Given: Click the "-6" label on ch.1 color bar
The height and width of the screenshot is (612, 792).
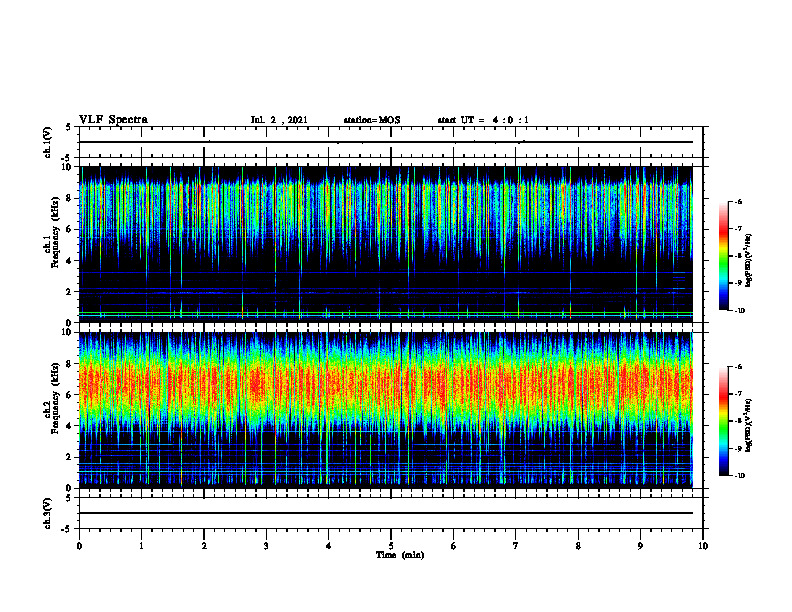Looking at the screenshot, I should click(738, 201).
